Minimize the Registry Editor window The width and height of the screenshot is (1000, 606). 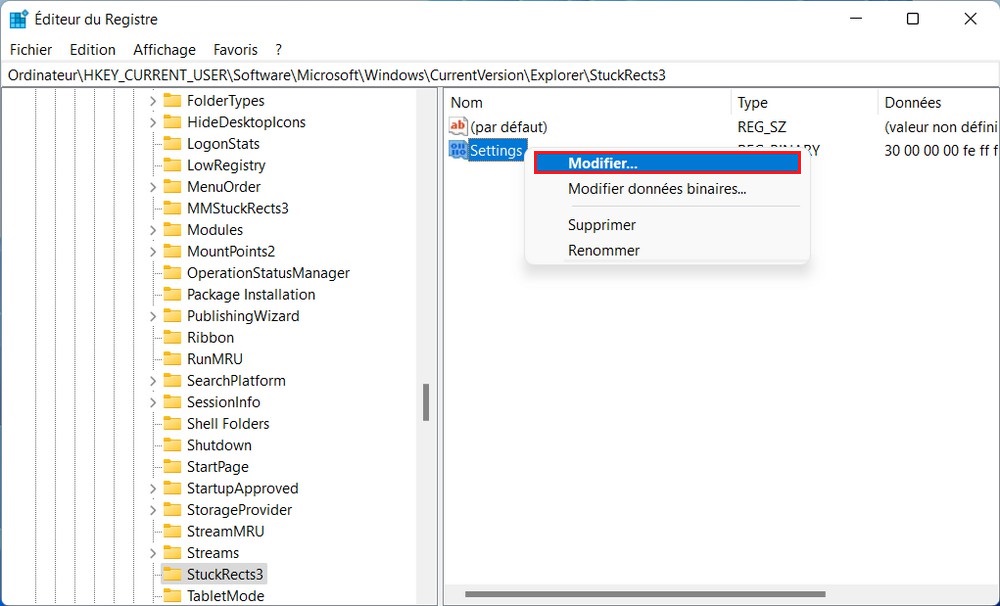pyautogui.click(x=857, y=19)
